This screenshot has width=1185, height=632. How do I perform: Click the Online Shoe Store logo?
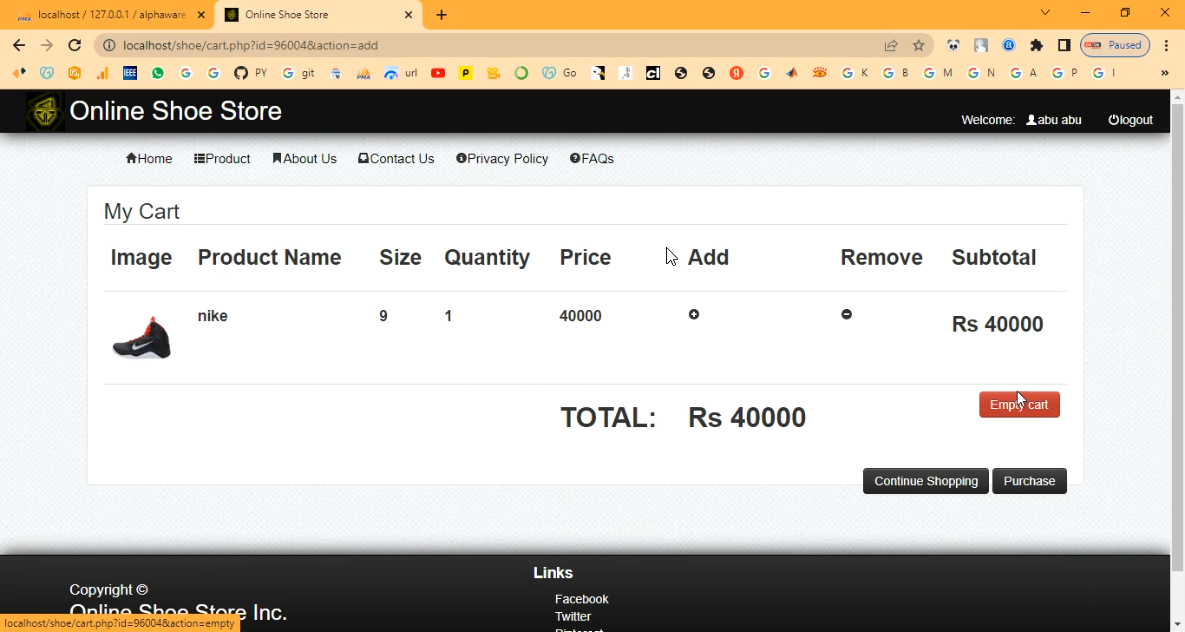[x=45, y=112]
